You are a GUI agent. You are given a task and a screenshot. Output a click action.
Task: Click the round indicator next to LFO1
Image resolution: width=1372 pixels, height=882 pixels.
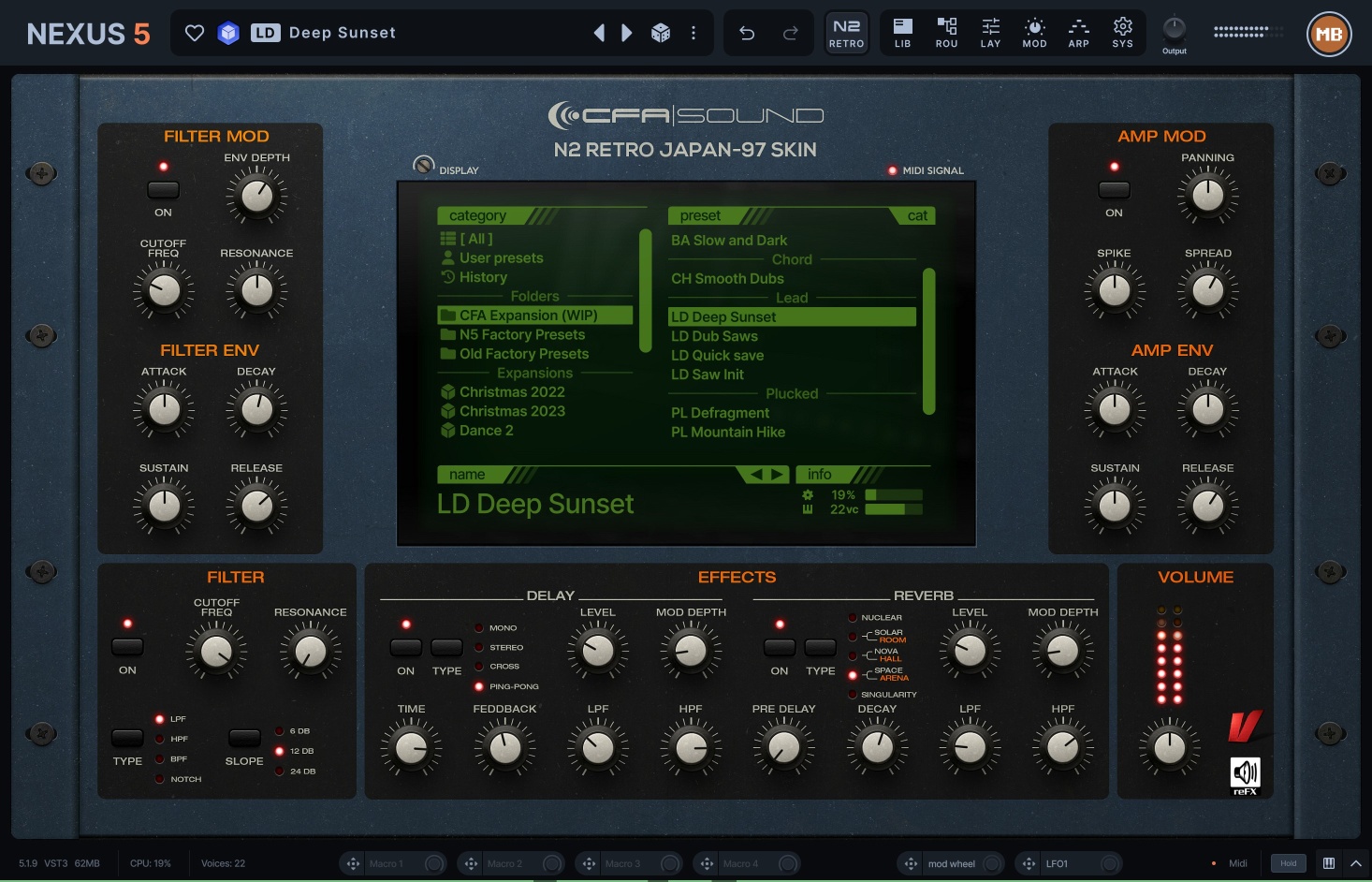tap(1110, 863)
